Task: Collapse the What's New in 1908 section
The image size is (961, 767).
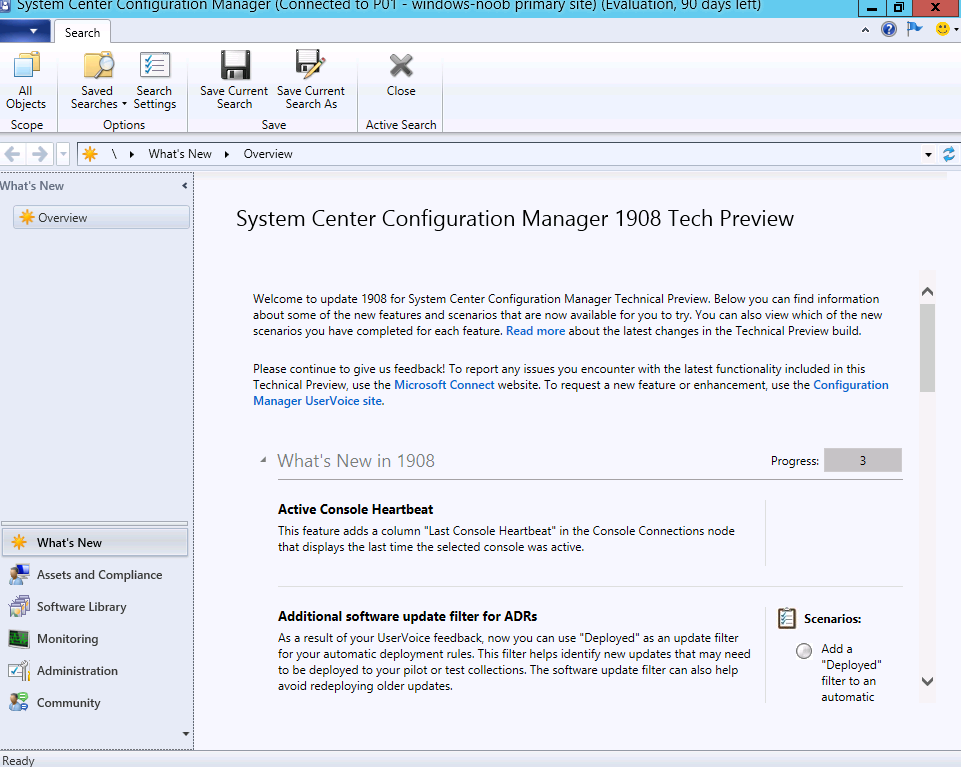Action: pos(264,460)
